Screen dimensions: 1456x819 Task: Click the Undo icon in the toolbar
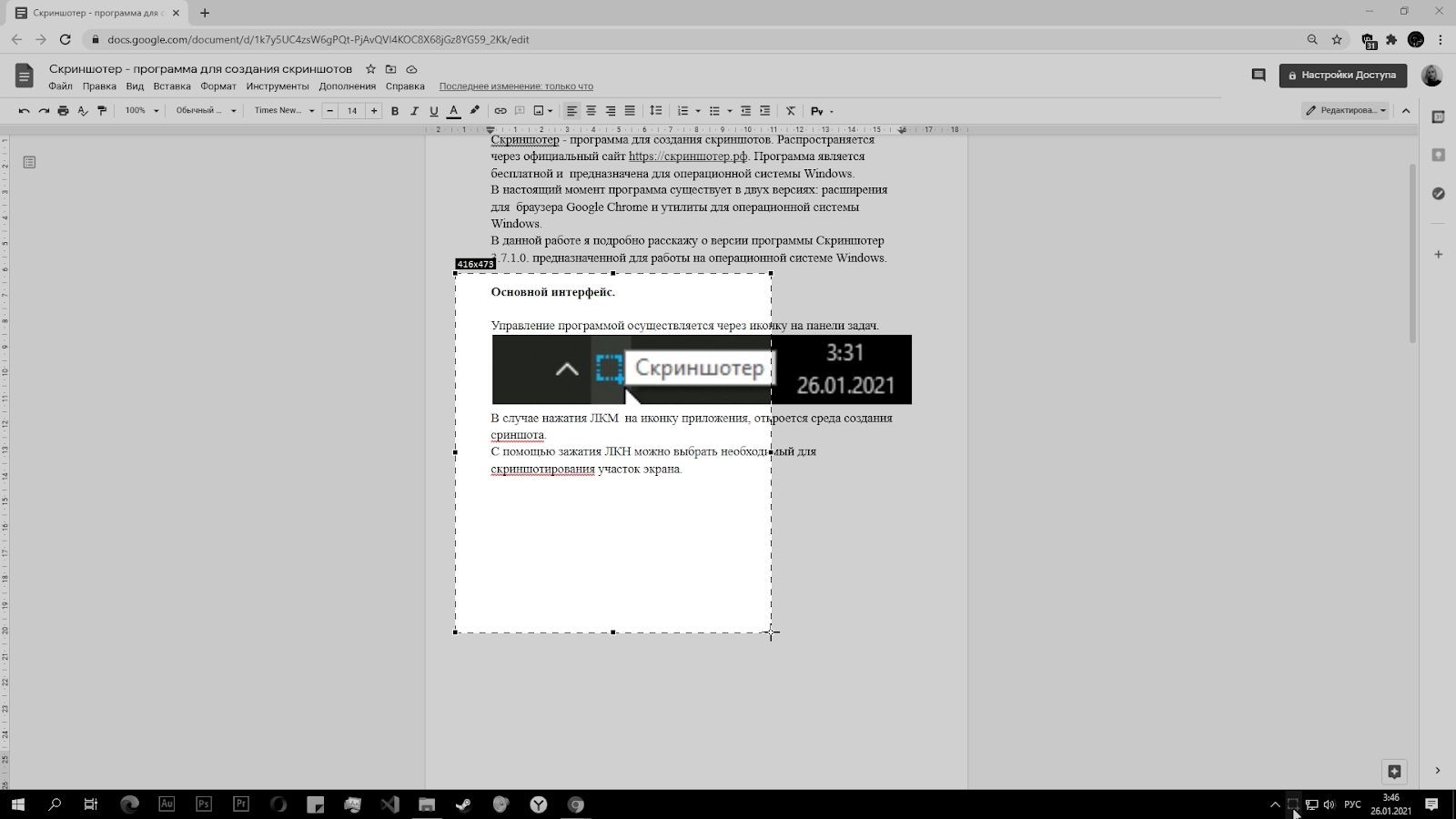tap(24, 111)
